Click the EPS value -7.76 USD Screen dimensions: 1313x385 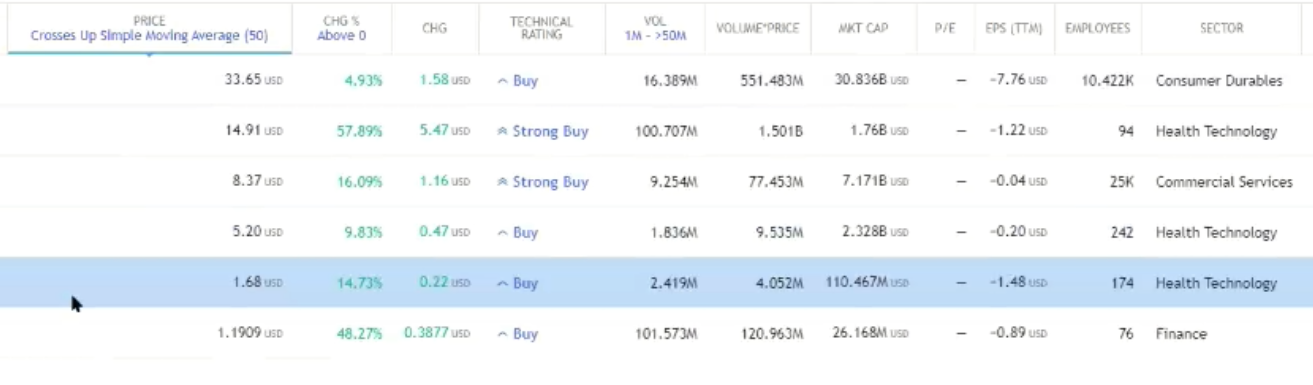pyautogui.click(x=1017, y=81)
